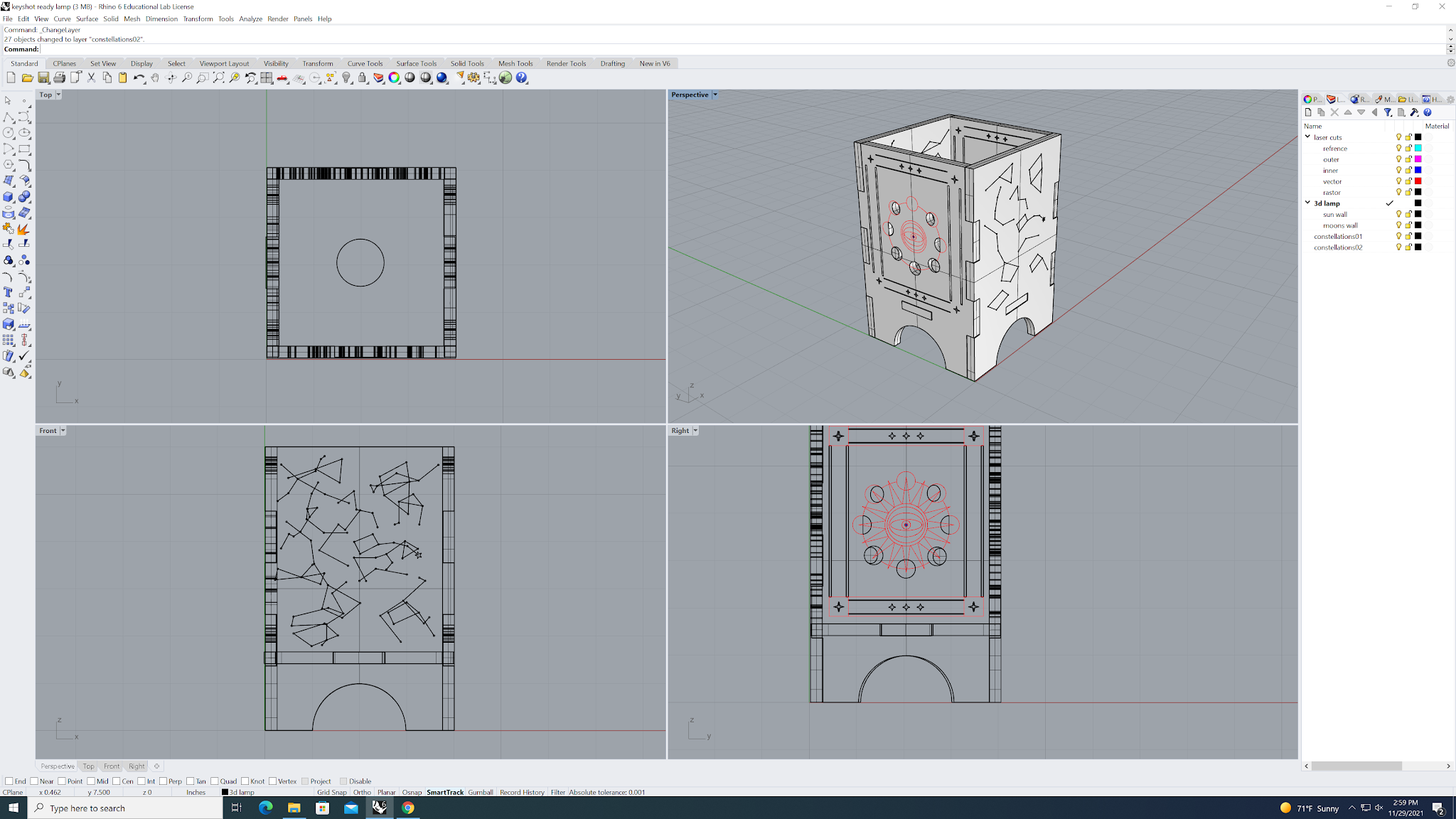Click the layer filter funnel icon

tap(1388, 112)
